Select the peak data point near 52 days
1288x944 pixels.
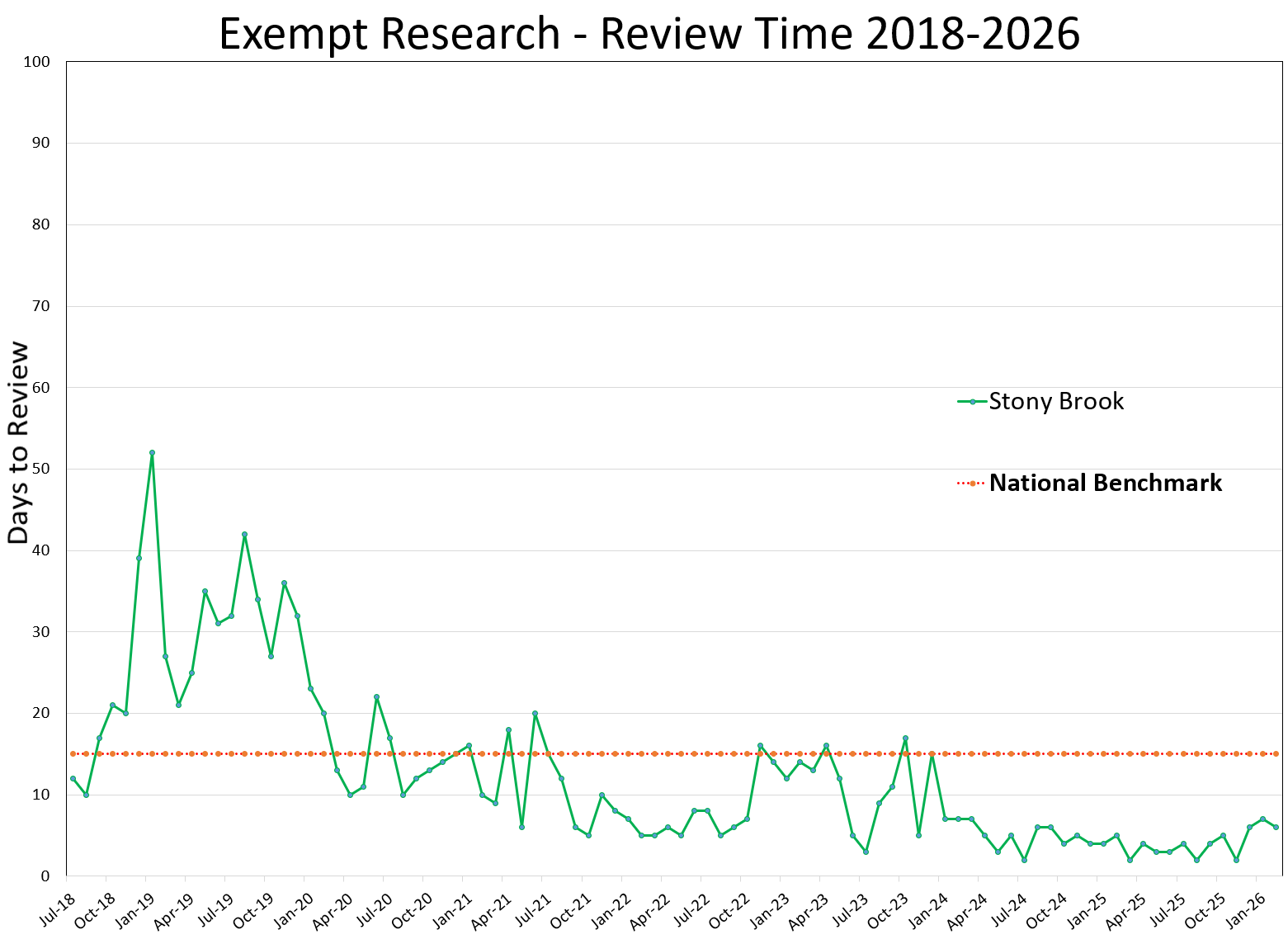[x=151, y=451]
